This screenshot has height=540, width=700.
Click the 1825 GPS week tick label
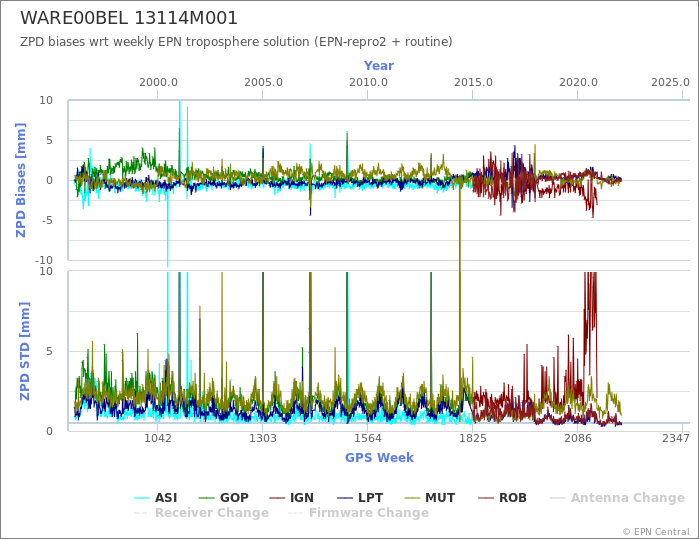point(473,438)
